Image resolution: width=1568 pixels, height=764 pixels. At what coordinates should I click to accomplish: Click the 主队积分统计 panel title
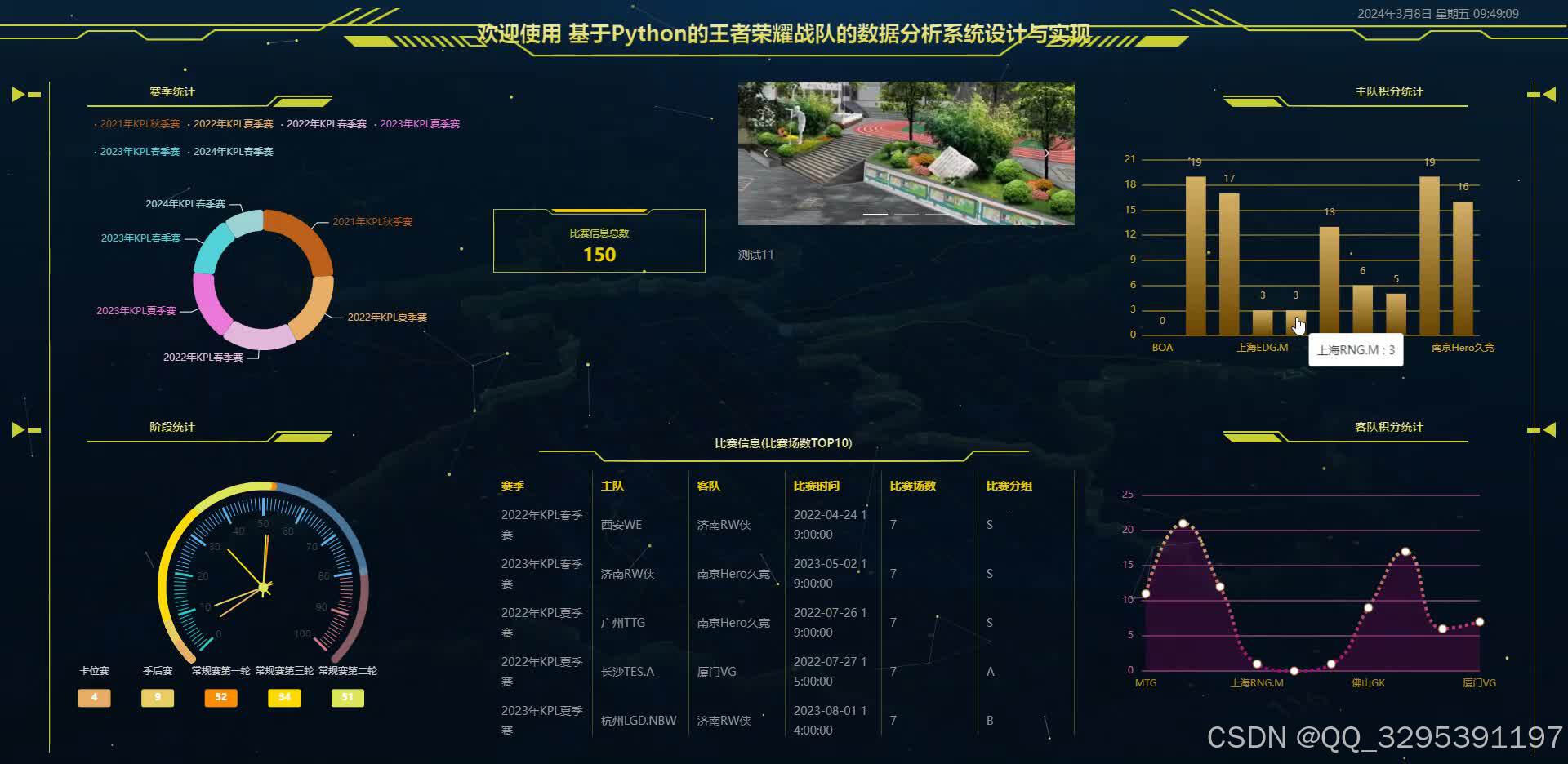(1389, 91)
